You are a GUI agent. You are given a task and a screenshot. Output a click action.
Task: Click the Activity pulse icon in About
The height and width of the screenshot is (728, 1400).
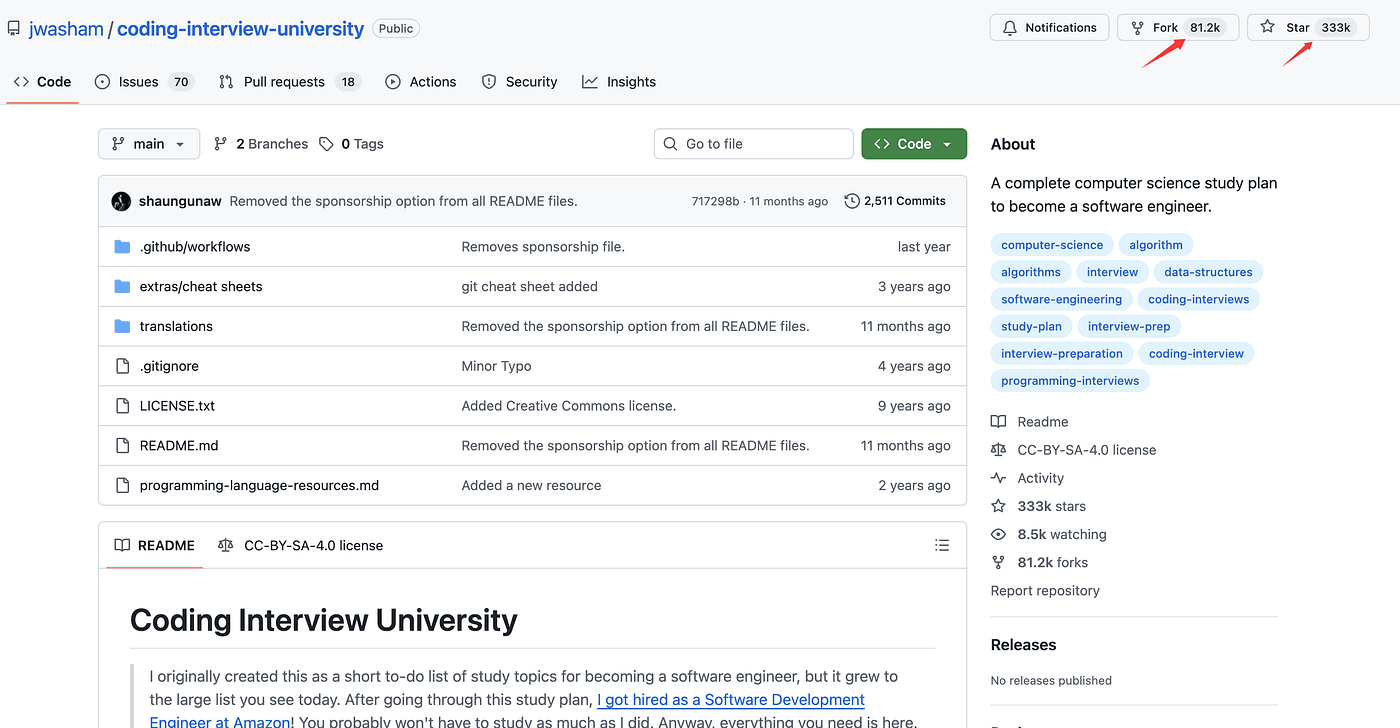[998, 478]
